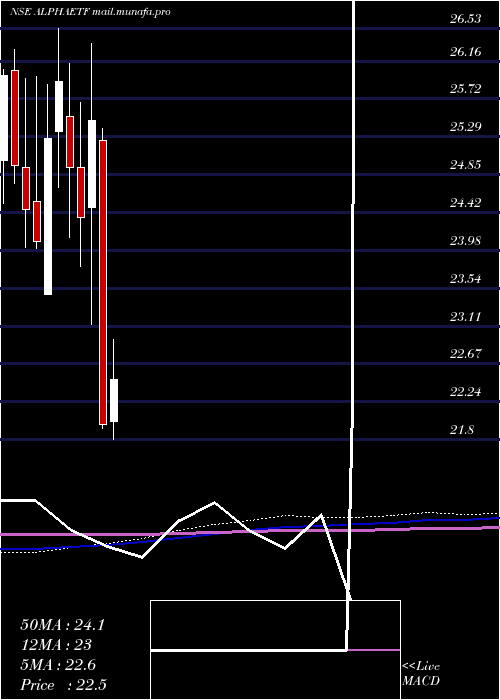Viewport: 500px width, 700px height.
Task: Click the 24.42 price axis label
Action: [466, 204]
